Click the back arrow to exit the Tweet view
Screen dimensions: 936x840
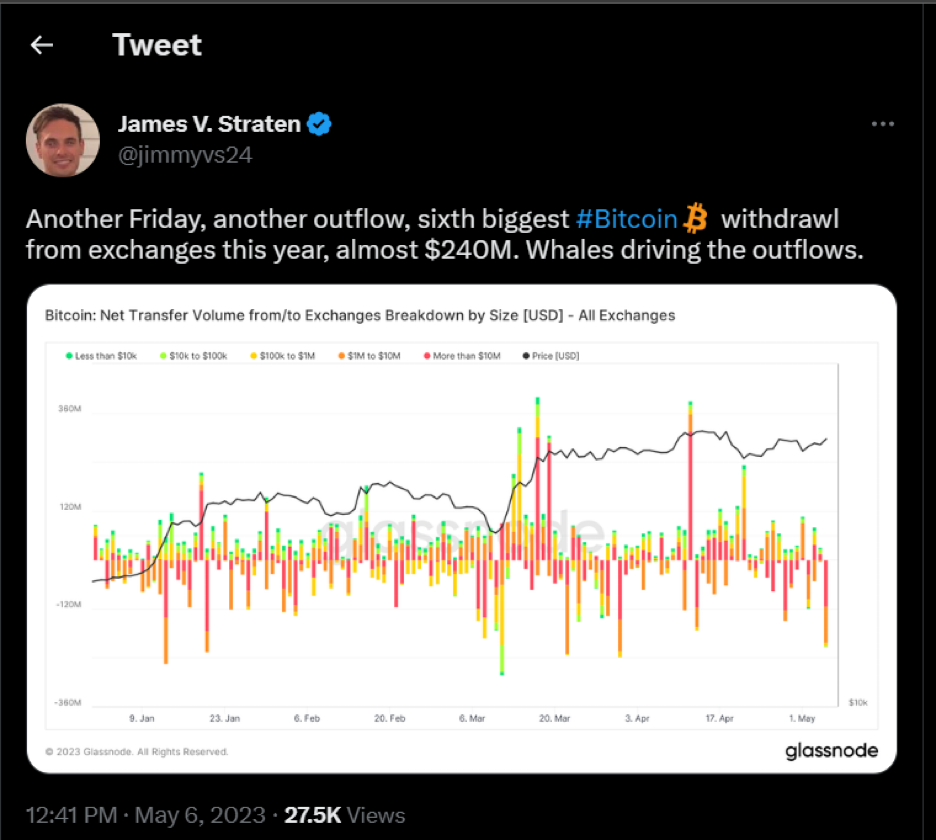42,44
